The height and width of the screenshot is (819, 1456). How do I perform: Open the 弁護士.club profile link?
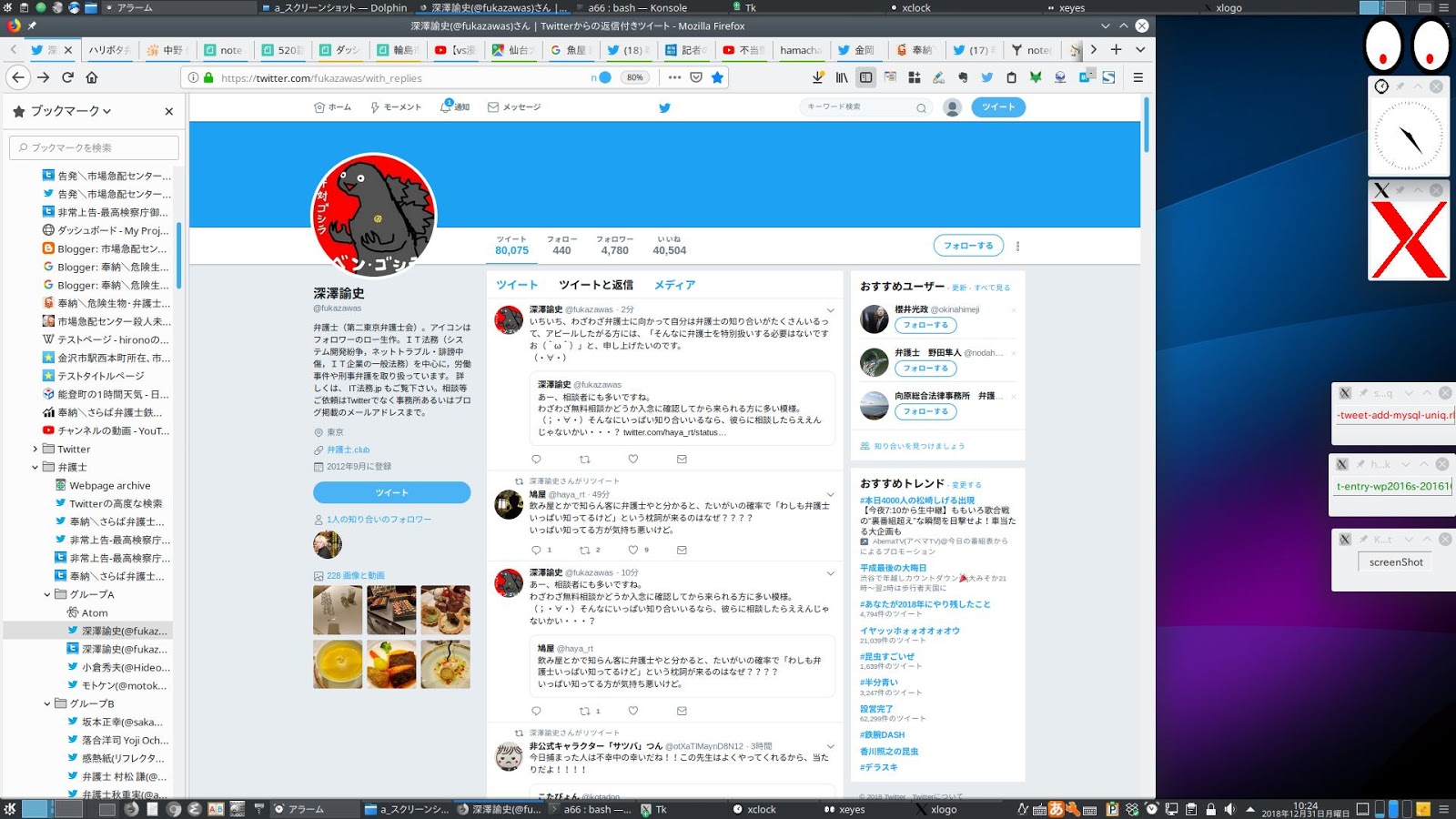click(x=348, y=450)
